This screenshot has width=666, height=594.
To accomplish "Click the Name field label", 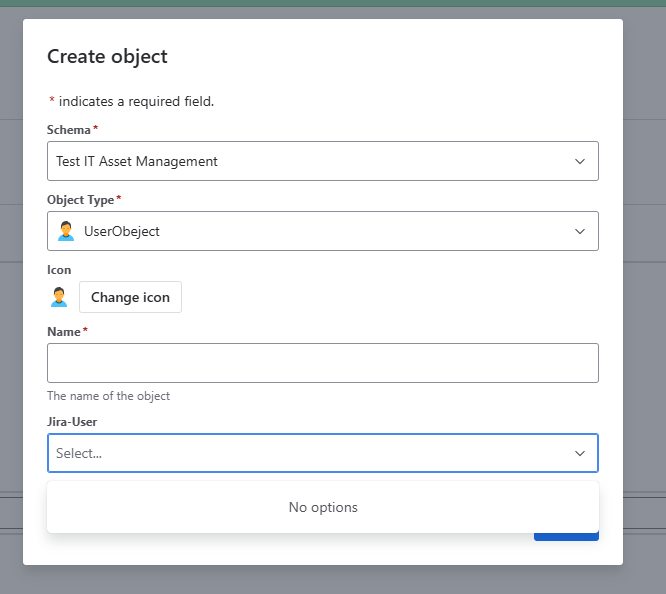I will pos(64,331).
